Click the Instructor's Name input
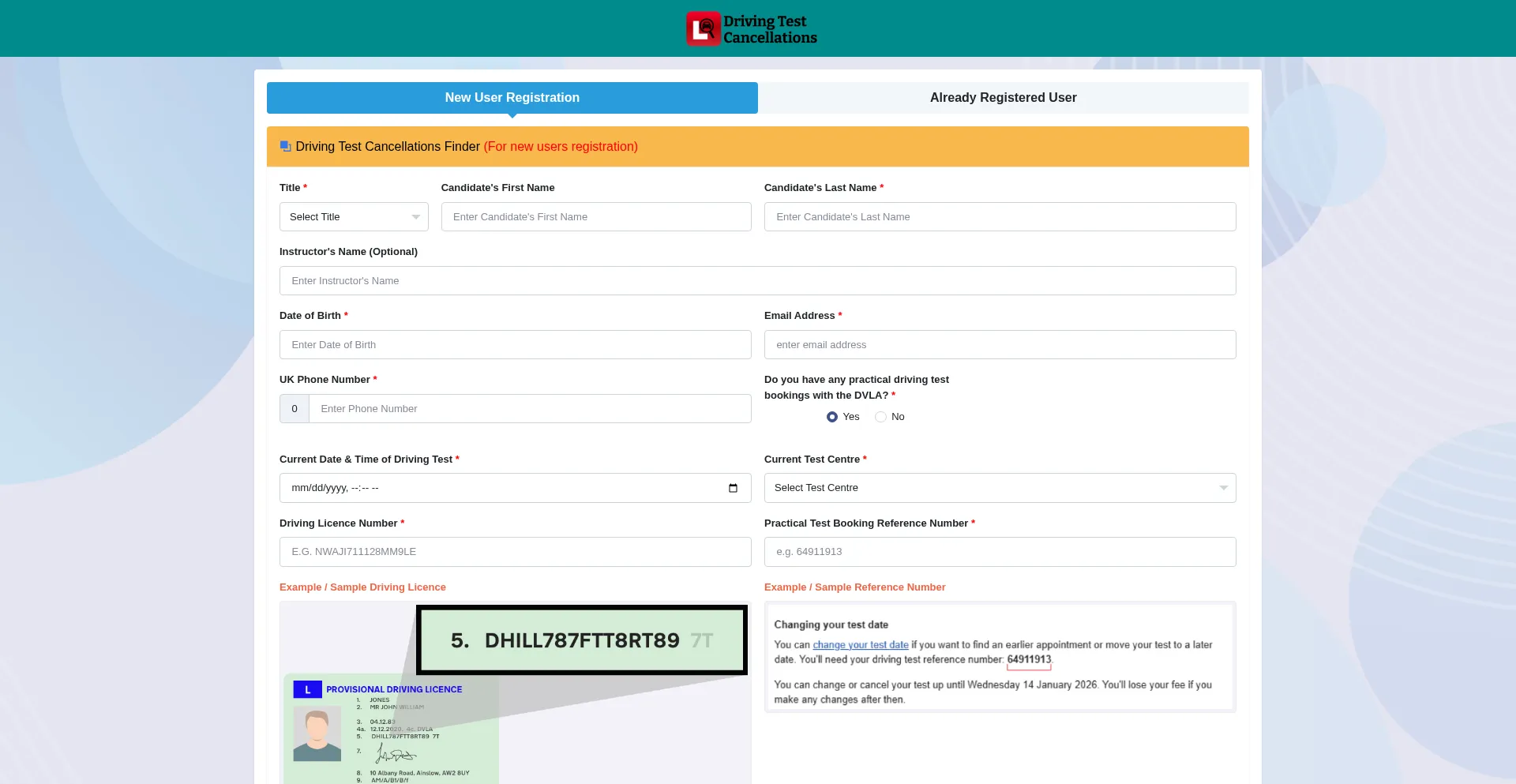This screenshot has height=784, width=1516. click(x=758, y=281)
